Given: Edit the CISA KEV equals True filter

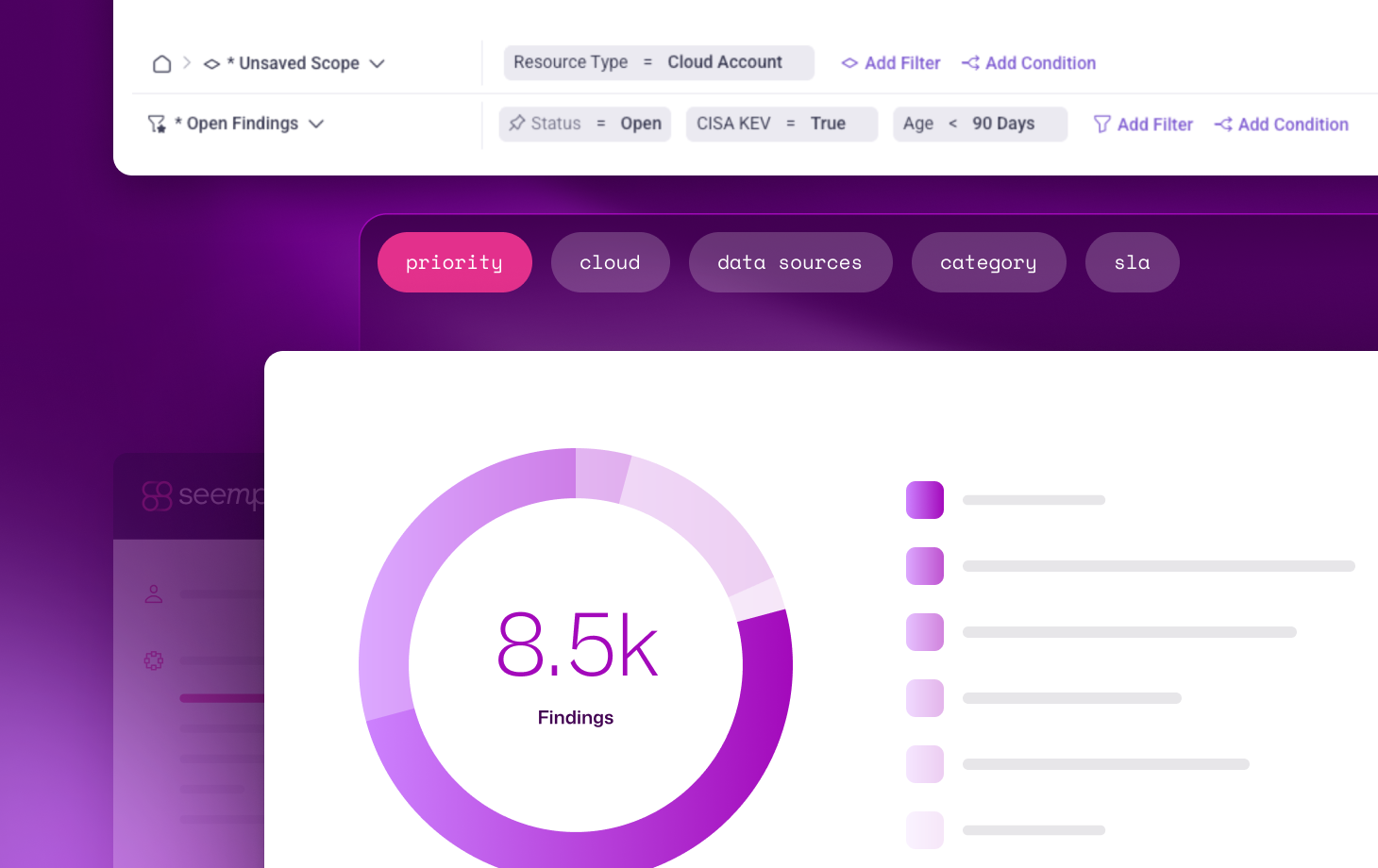Looking at the screenshot, I should tap(781, 124).
